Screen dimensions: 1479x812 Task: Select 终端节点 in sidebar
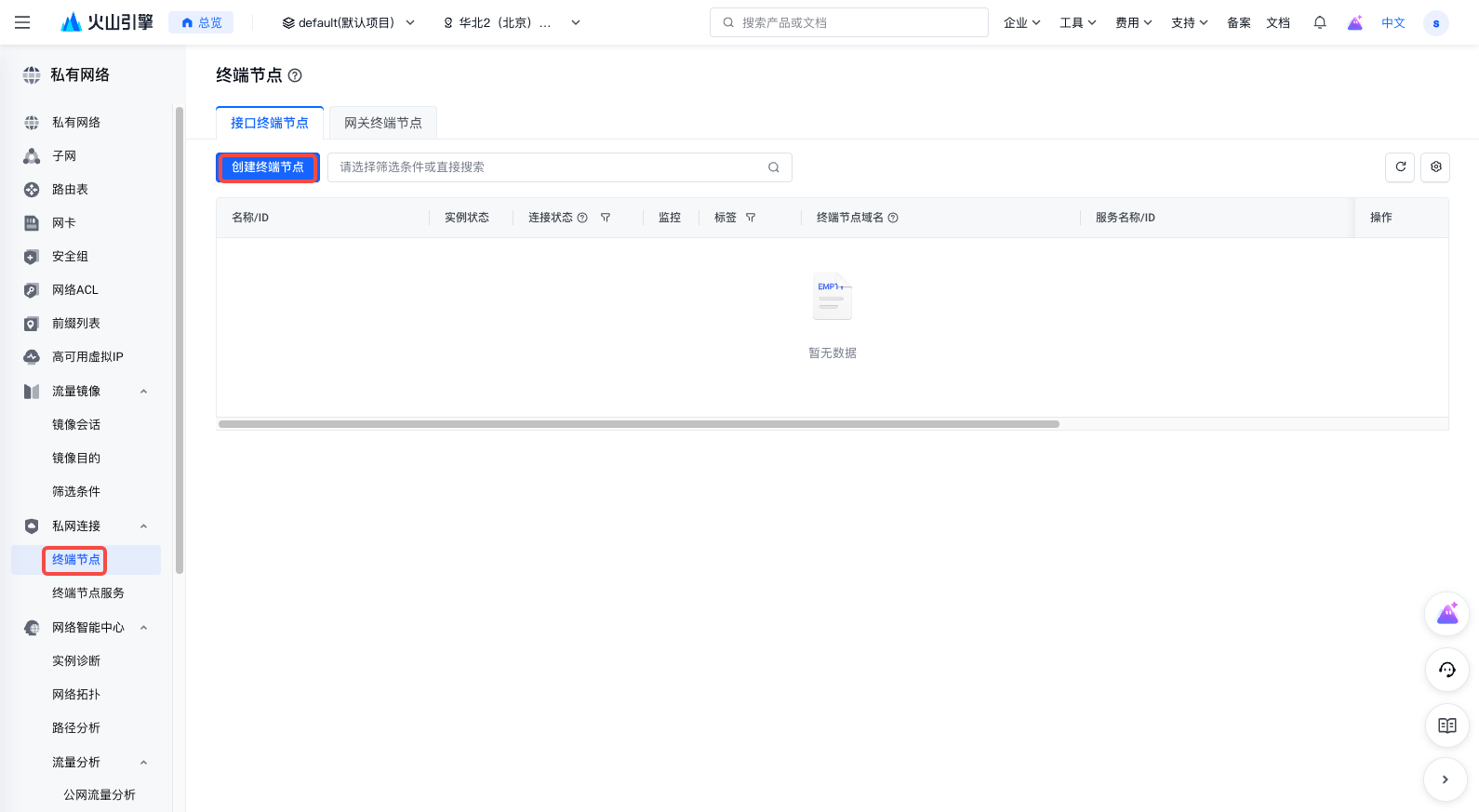pos(76,560)
